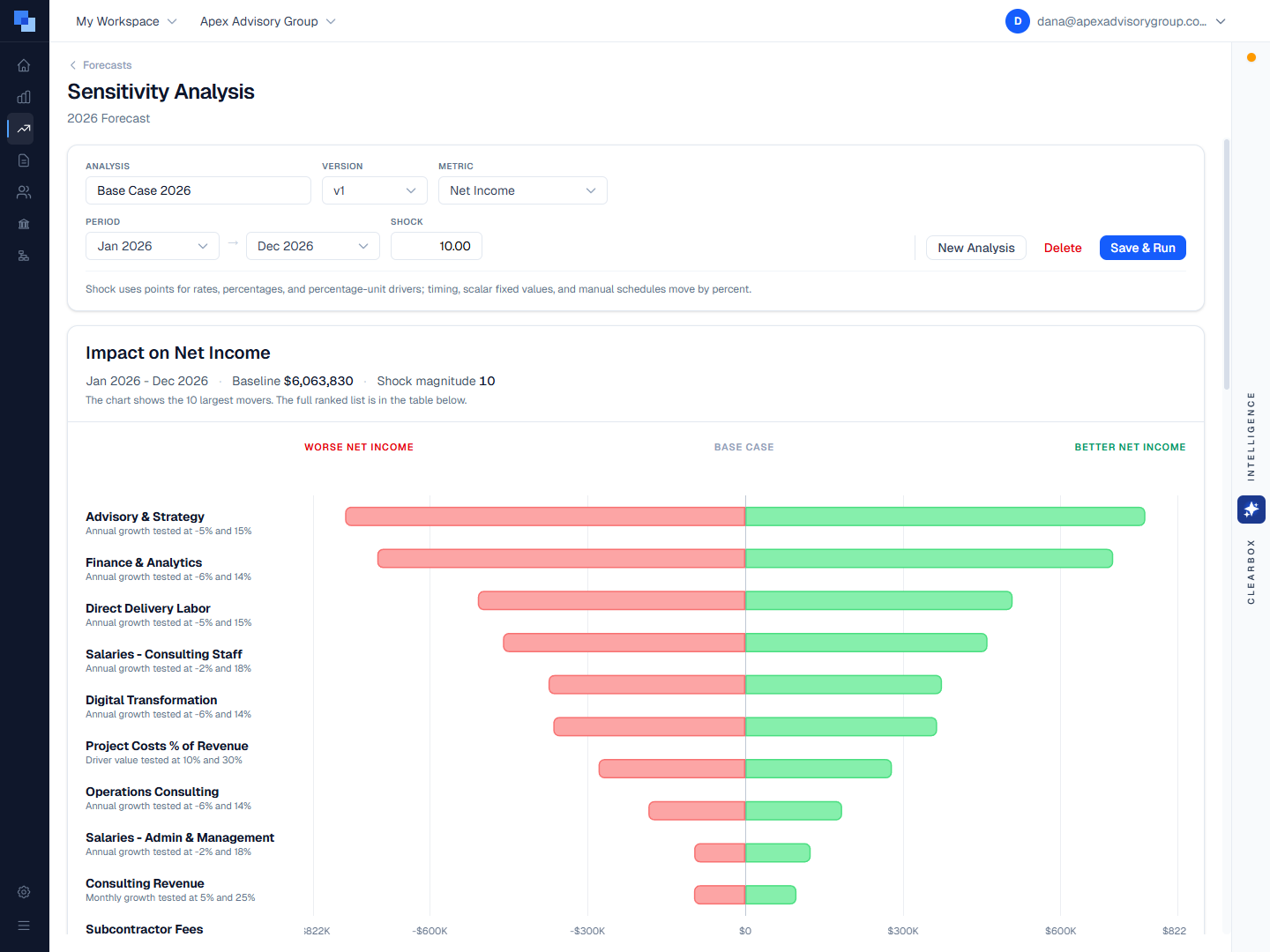
Task: Click the $0 axis label
Action: point(745,931)
